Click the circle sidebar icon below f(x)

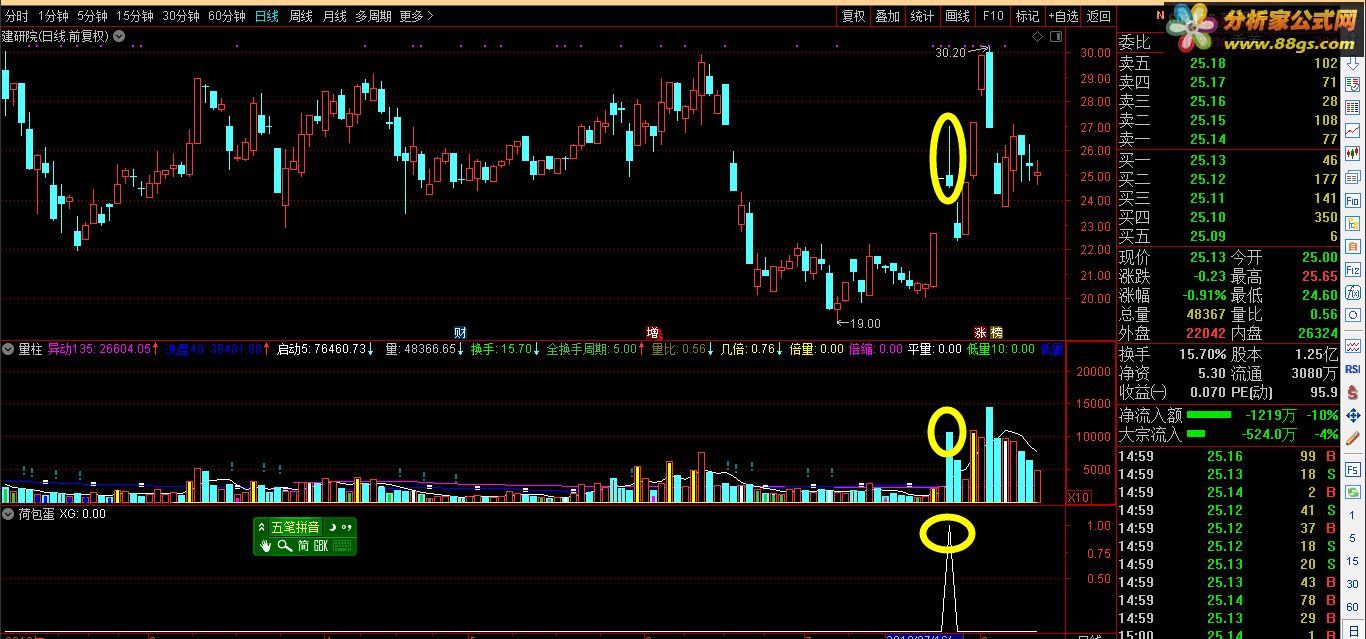click(1353, 315)
